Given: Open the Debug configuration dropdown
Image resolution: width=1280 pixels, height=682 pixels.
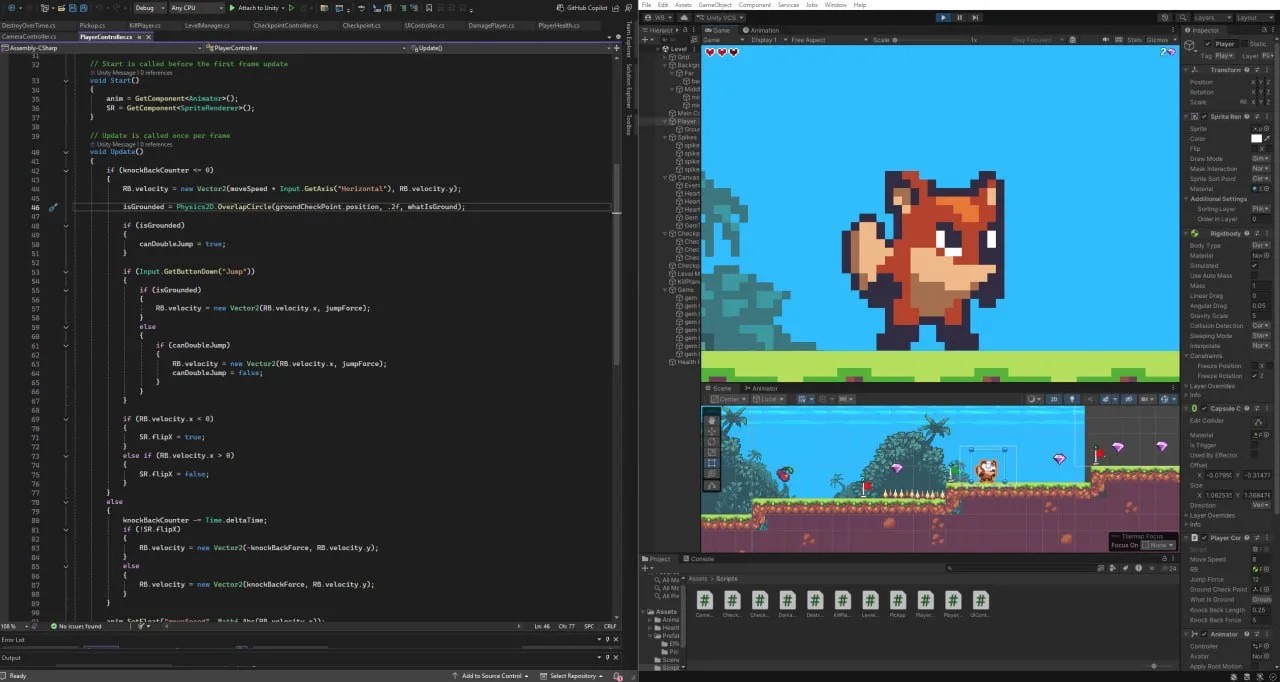Looking at the screenshot, I should click(x=148, y=7).
